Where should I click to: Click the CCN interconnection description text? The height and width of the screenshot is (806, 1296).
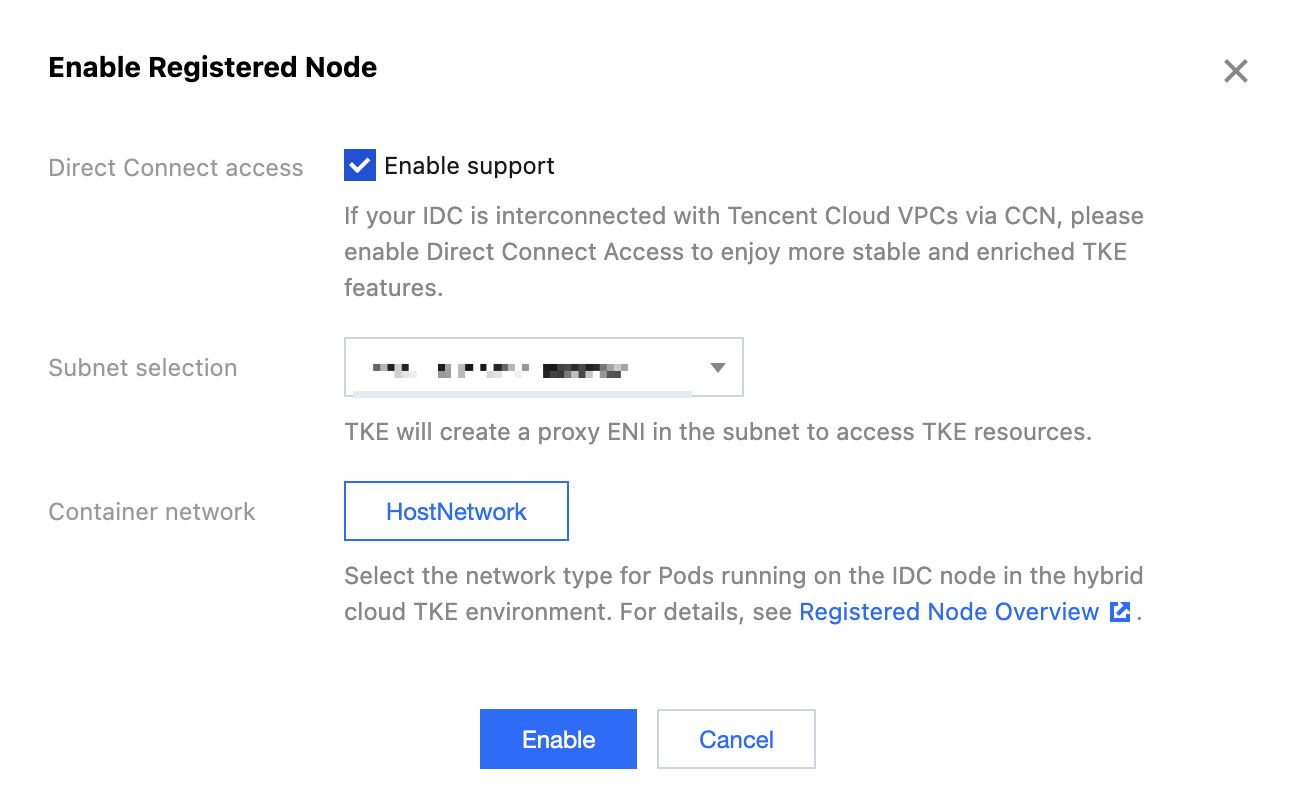pyautogui.click(x=743, y=252)
